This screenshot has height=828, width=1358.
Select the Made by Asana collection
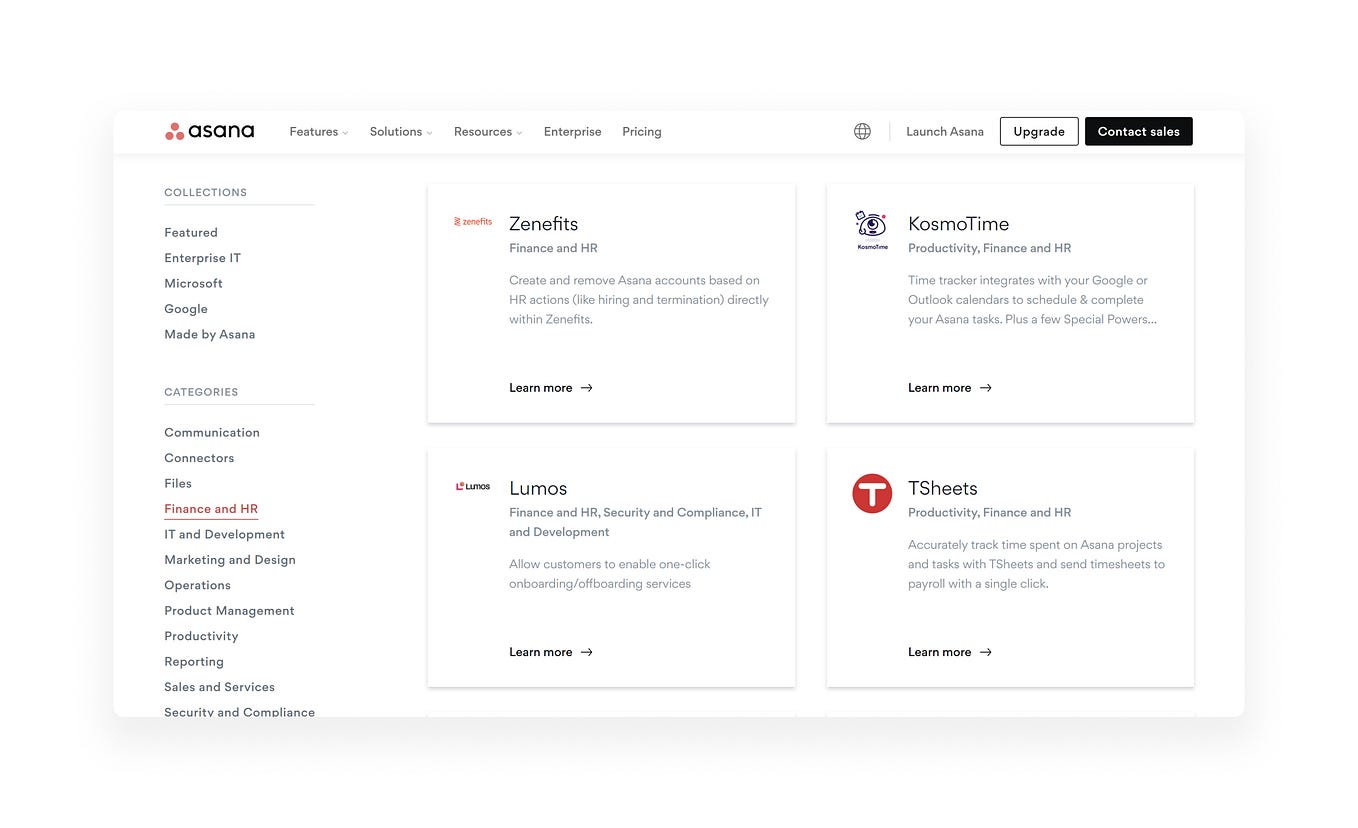(209, 333)
